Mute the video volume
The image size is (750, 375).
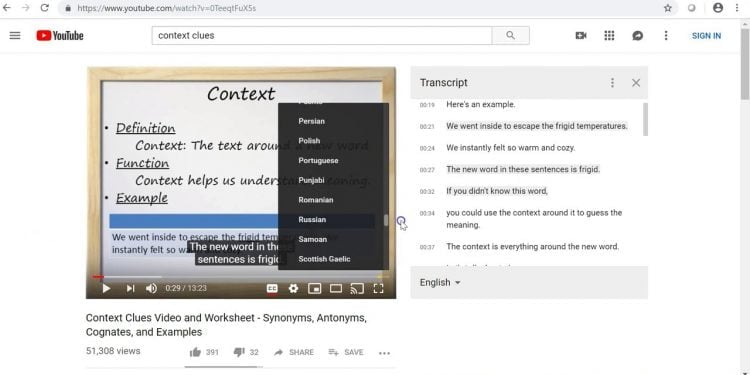pyautogui.click(x=151, y=288)
